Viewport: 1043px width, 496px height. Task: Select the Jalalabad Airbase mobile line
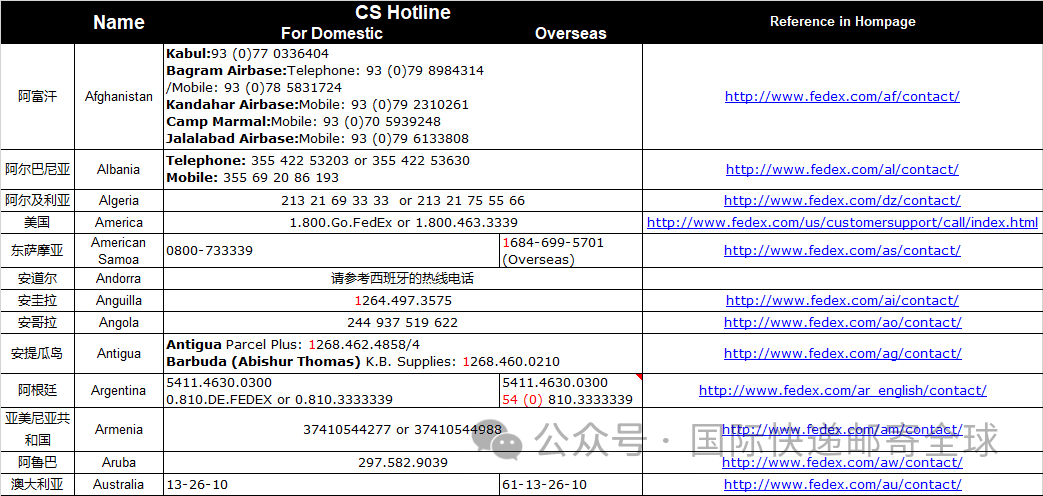[317, 139]
